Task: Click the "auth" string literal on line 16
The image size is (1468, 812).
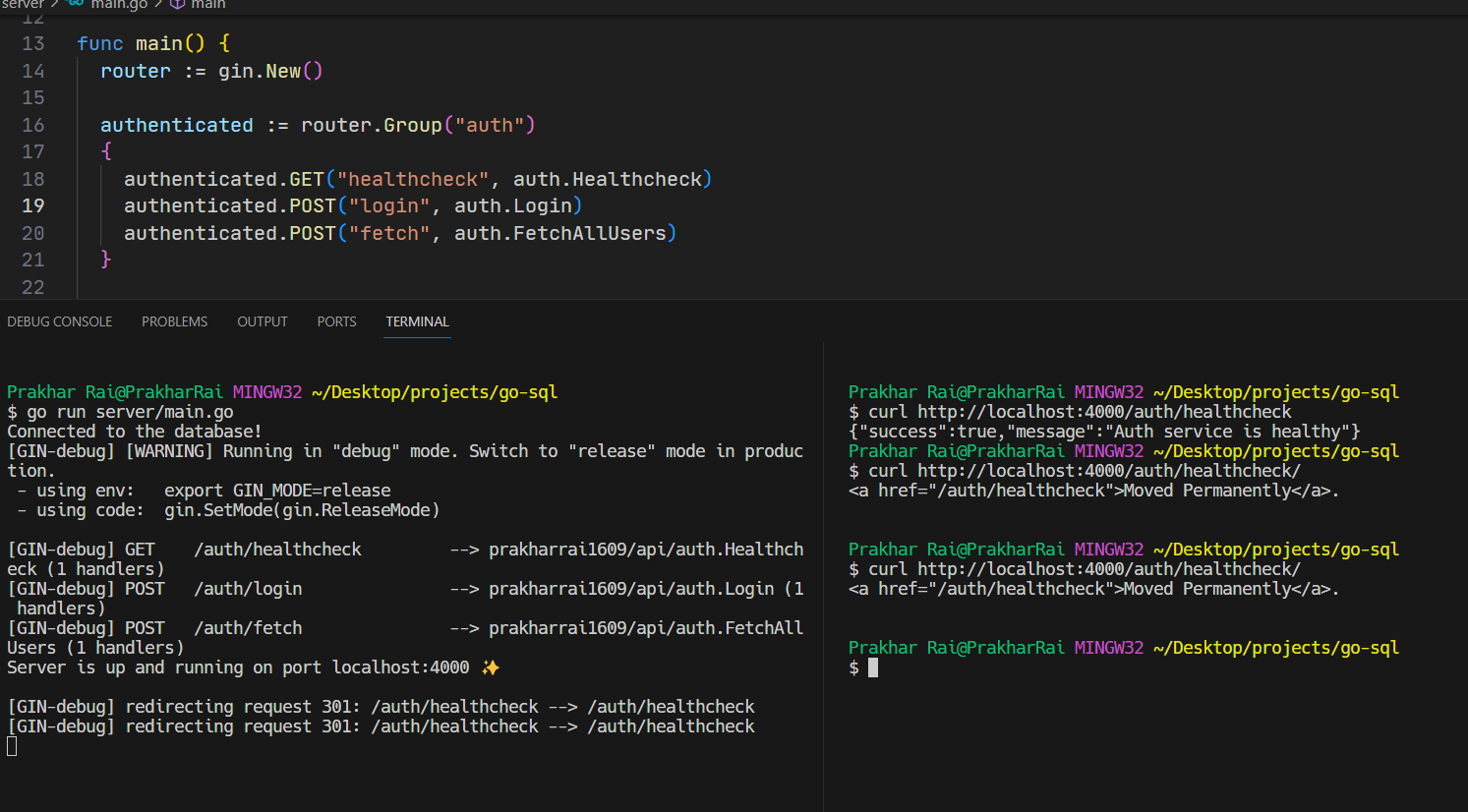Action: tap(490, 125)
